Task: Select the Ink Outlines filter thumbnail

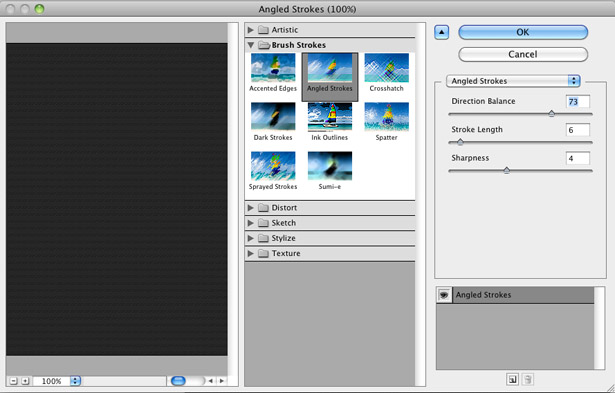Action: [x=329, y=116]
